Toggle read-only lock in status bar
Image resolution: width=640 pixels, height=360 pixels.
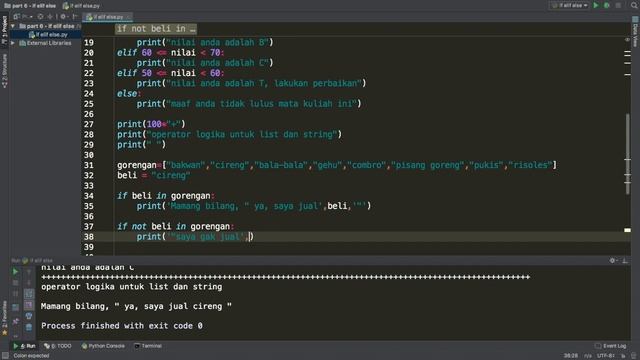[623, 356]
